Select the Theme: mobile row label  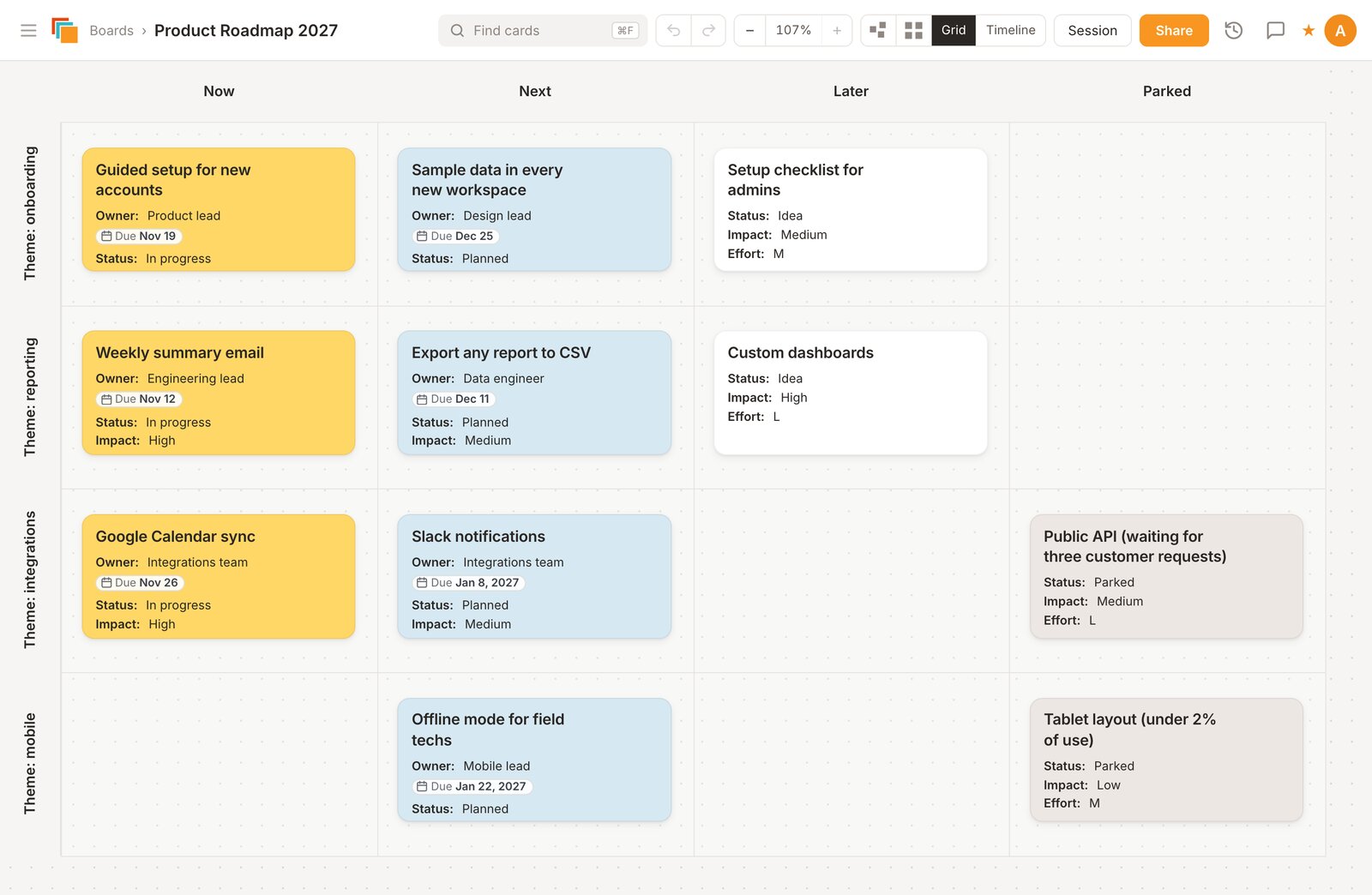click(x=30, y=764)
